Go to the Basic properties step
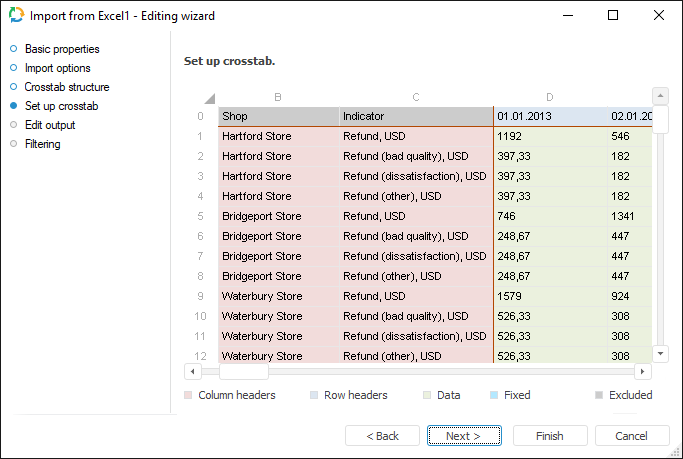This screenshot has width=683, height=459. [62, 49]
